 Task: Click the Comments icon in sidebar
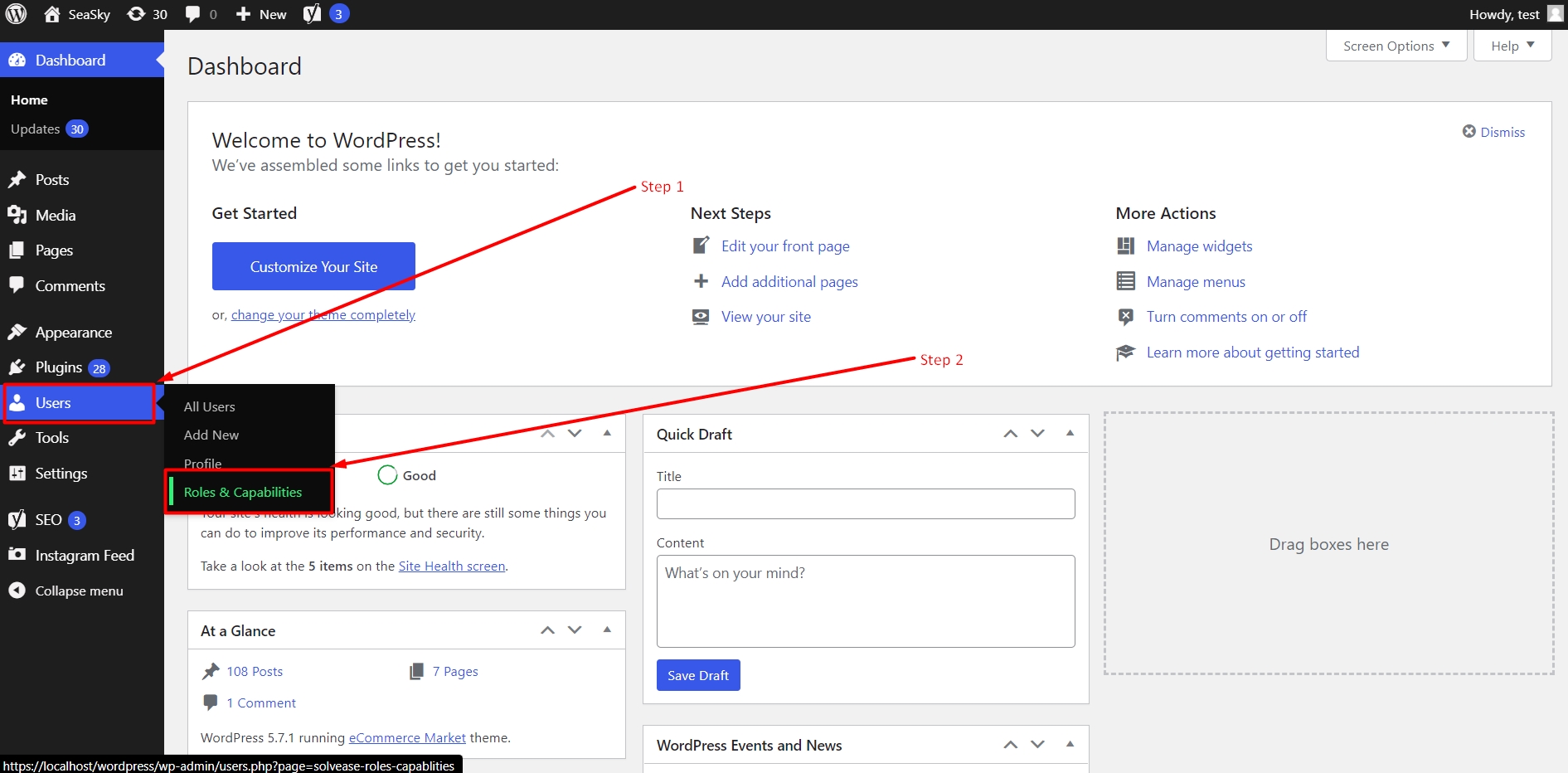(17, 284)
